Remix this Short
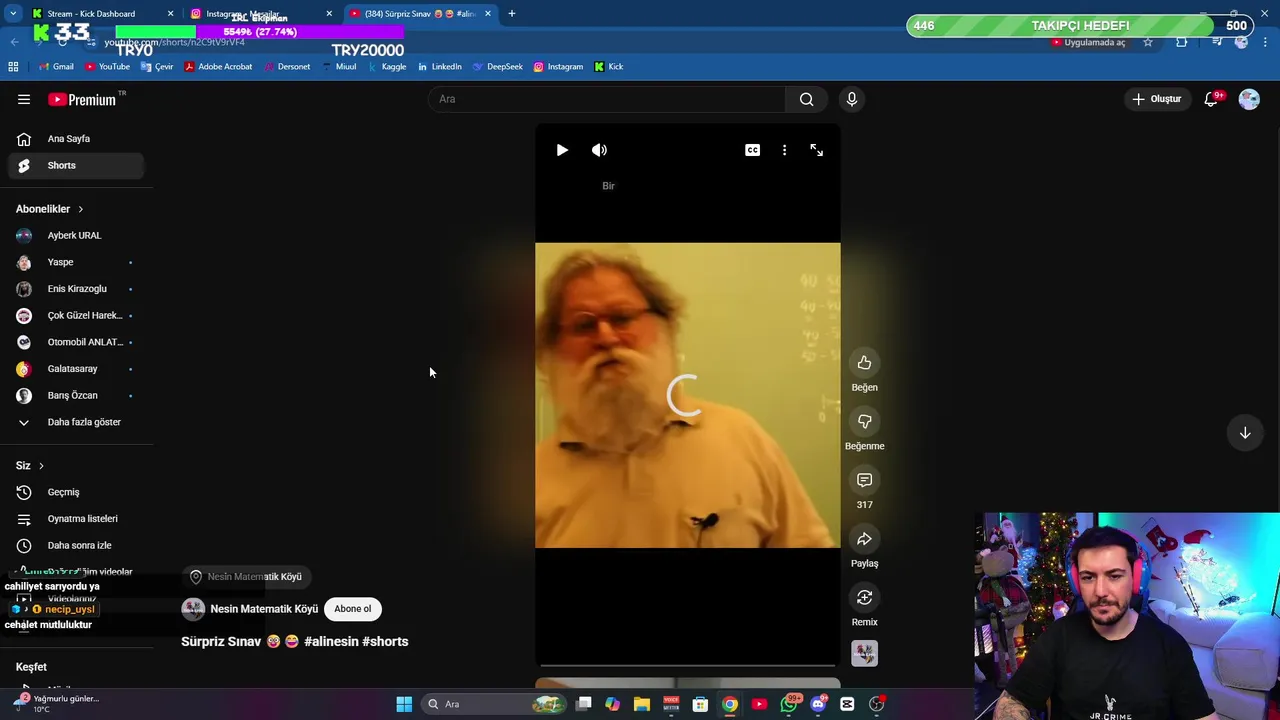 (864, 597)
